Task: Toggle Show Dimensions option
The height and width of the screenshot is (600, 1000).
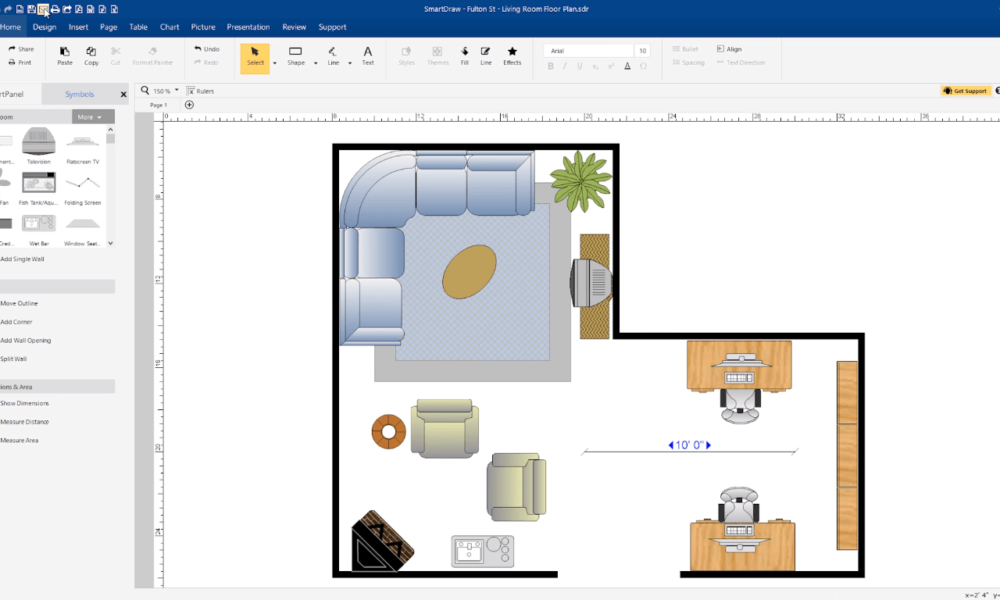Action: (x=25, y=403)
